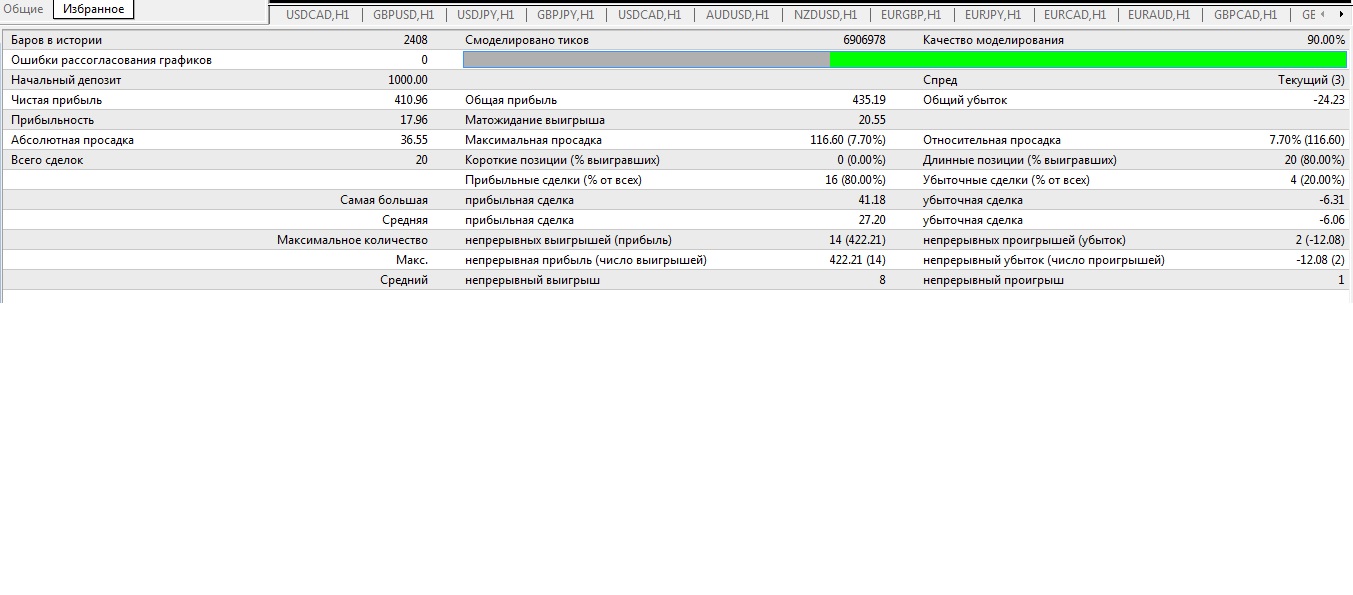This screenshot has width=1353, height=595.
Task: Click the Короткие позиции (% выигравших) label
Action: pyautogui.click(x=562, y=160)
